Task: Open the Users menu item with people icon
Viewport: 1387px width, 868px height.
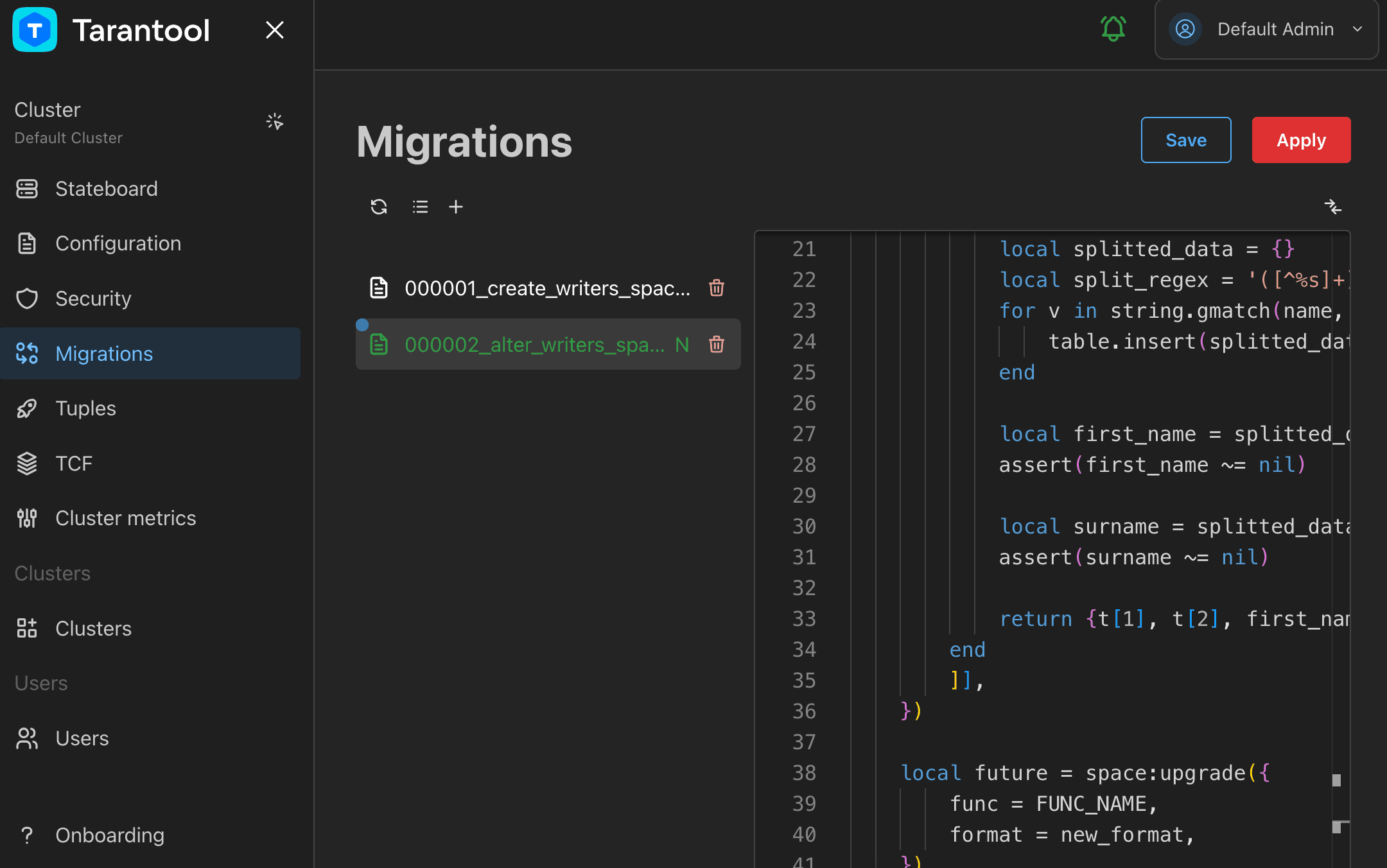Action: pyautogui.click(x=150, y=738)
